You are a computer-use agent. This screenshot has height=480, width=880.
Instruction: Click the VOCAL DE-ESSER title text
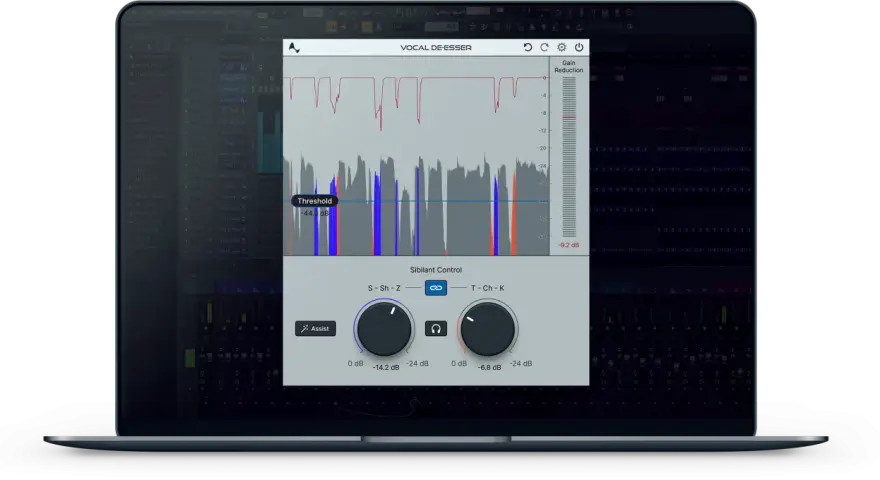point(436,48)
